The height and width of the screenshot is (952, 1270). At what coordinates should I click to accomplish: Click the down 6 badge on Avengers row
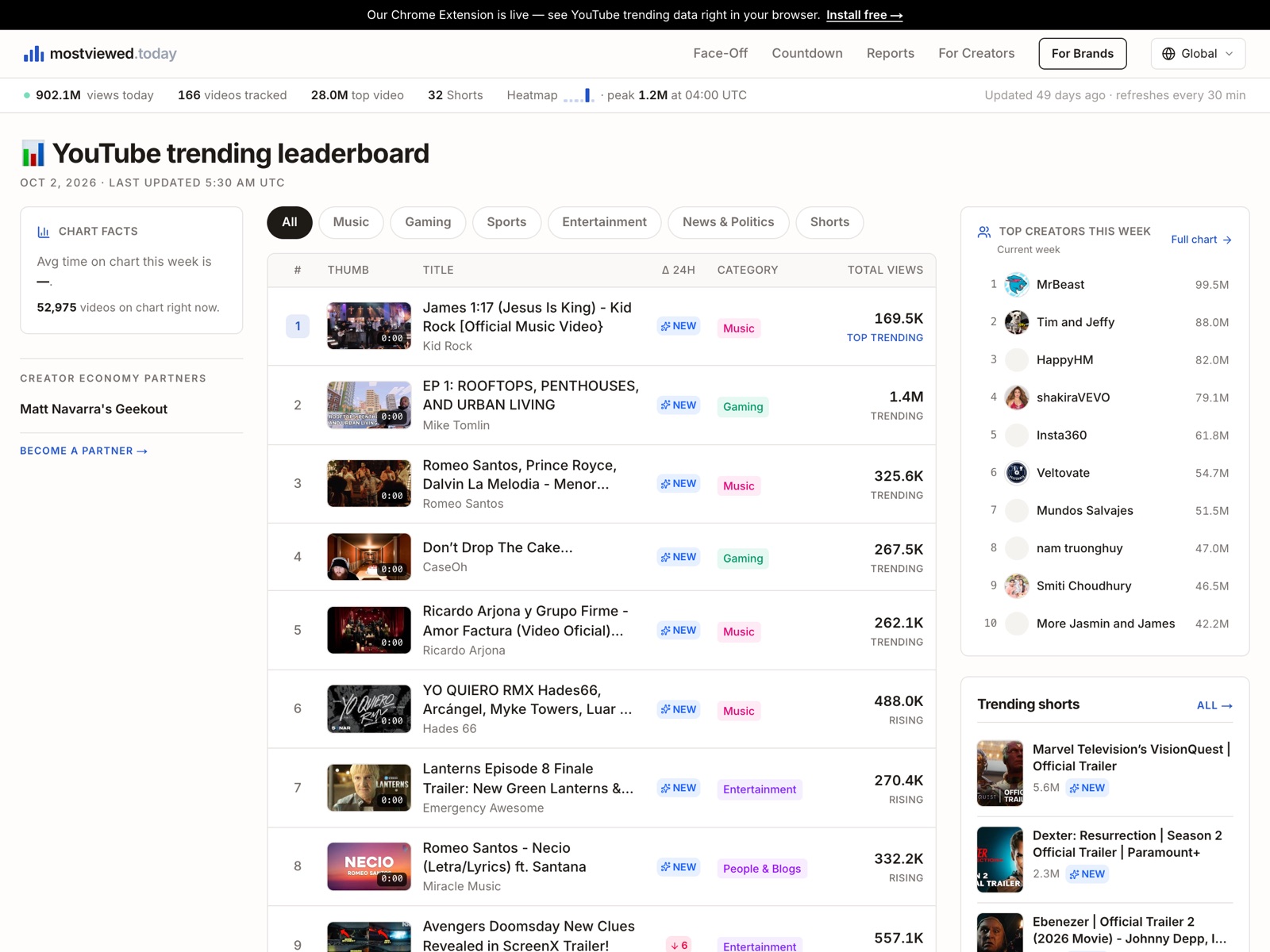(x=679, y=945)
